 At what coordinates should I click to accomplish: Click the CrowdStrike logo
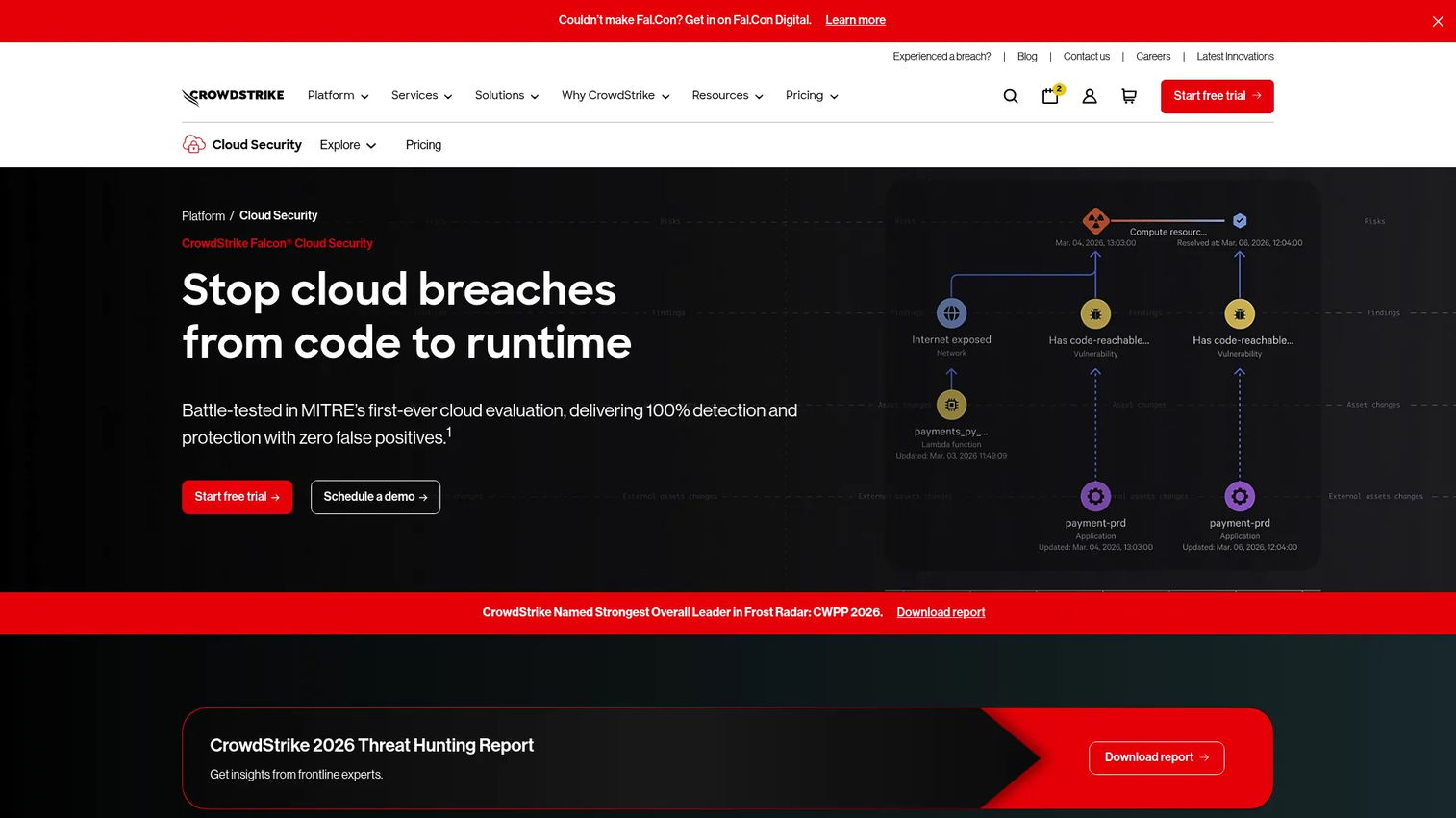[x=233, y=96]
